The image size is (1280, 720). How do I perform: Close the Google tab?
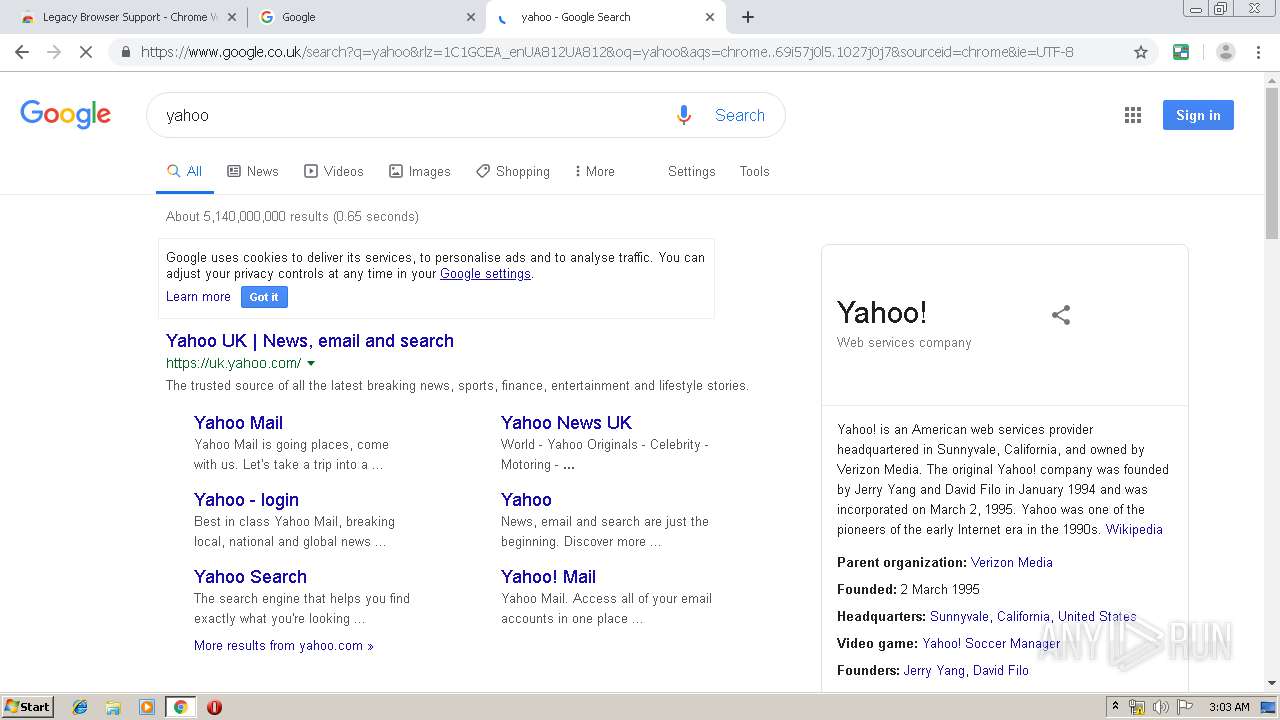(x=471, y=17)
